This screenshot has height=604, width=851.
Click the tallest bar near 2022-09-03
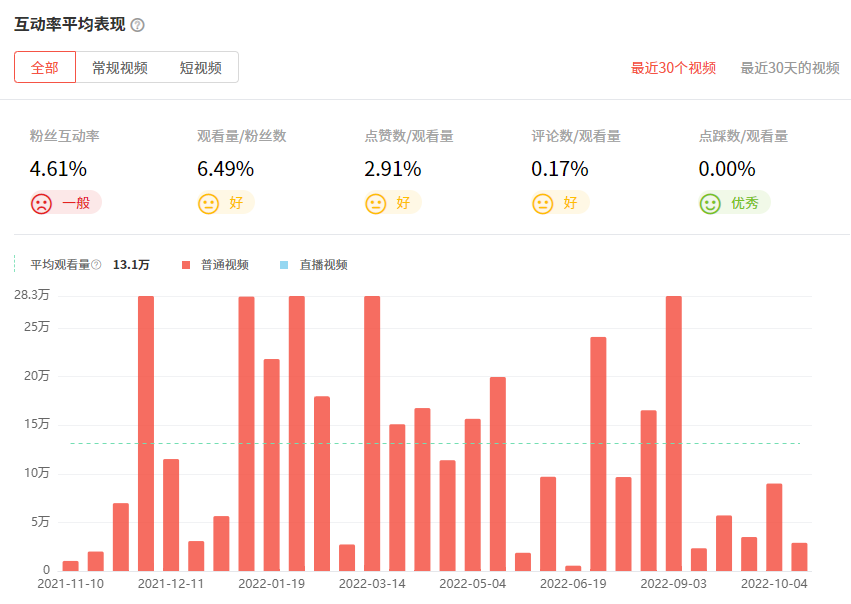674,432
